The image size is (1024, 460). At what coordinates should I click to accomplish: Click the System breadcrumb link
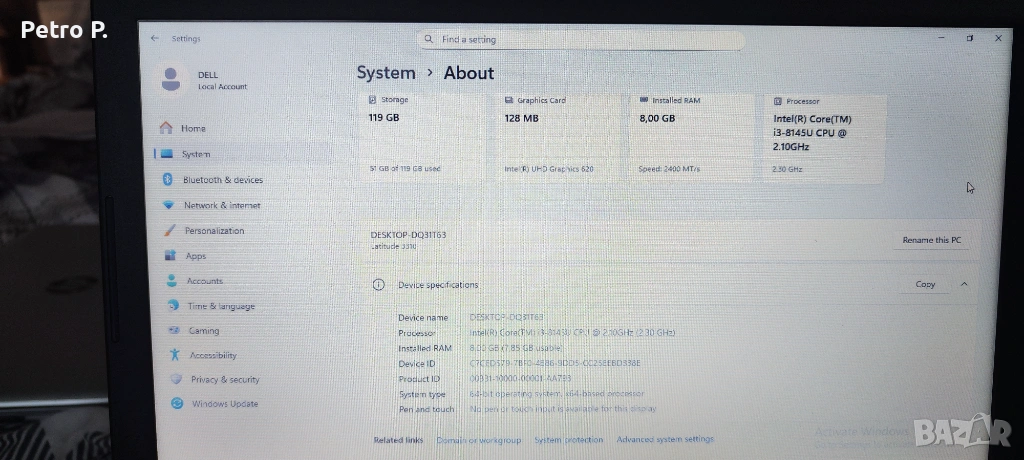[385, 73]
